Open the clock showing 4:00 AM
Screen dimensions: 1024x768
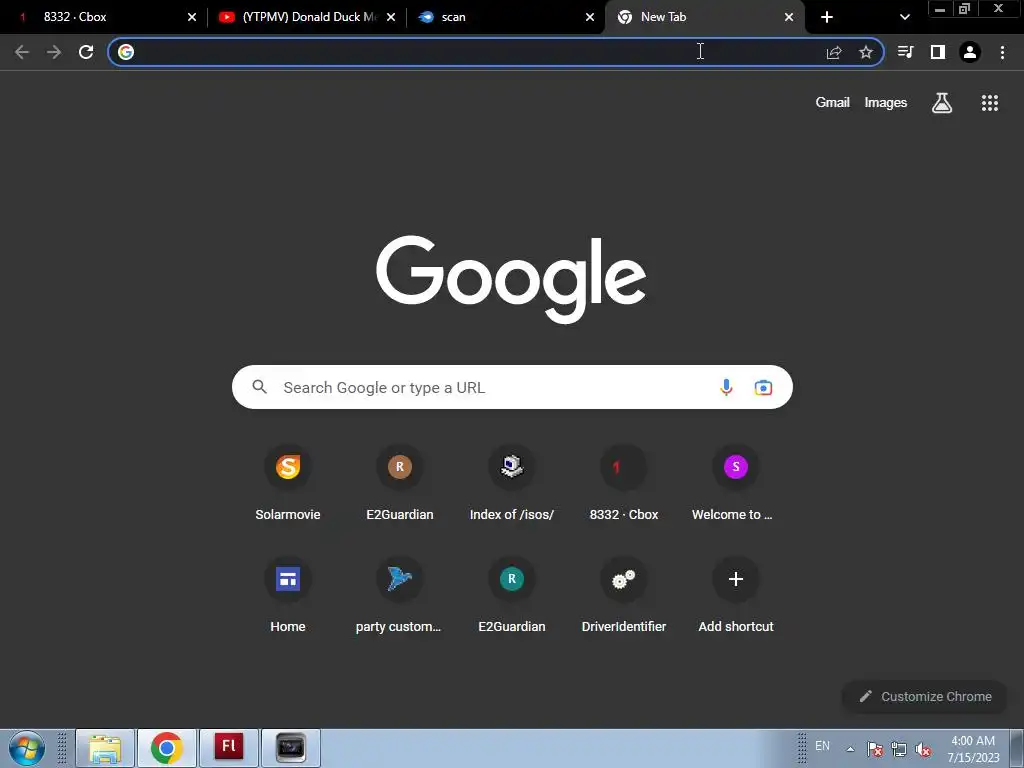973,749
